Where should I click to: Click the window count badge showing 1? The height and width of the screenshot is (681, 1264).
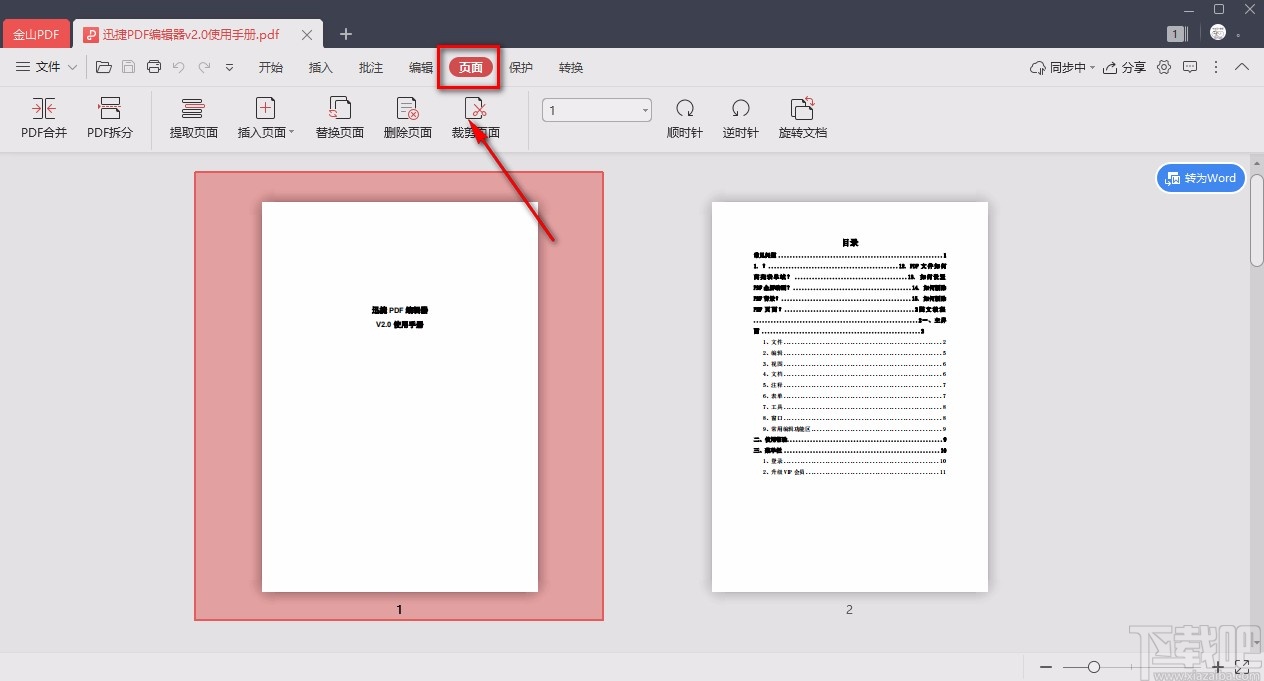click(1177, 34)
